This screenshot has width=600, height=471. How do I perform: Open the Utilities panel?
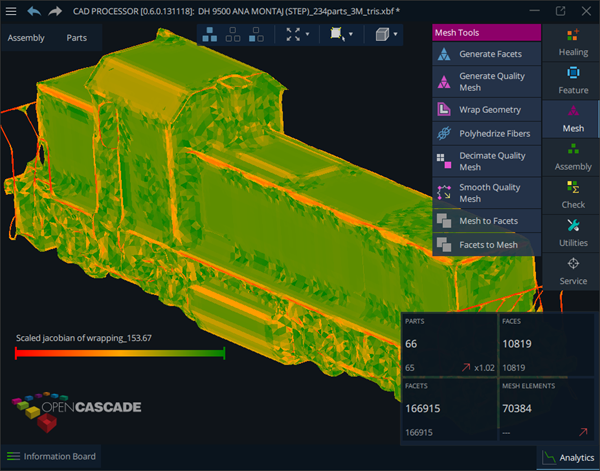(573, 233)
